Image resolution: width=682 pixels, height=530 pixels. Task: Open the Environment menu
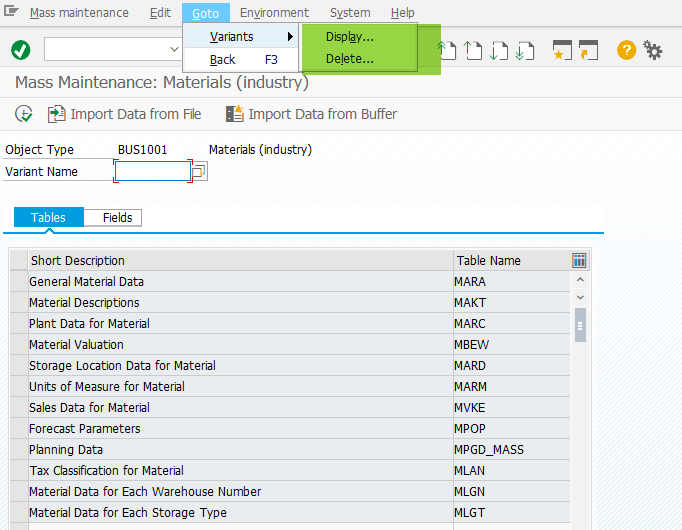coord(274,13)
